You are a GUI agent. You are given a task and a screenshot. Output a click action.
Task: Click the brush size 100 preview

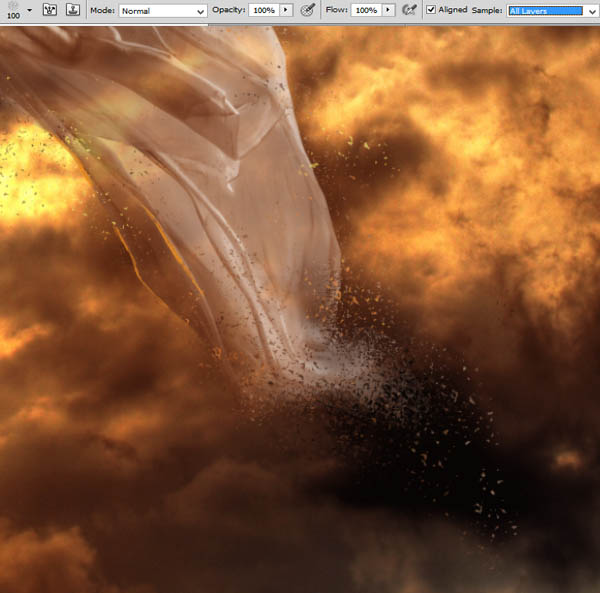coord(13,10)
